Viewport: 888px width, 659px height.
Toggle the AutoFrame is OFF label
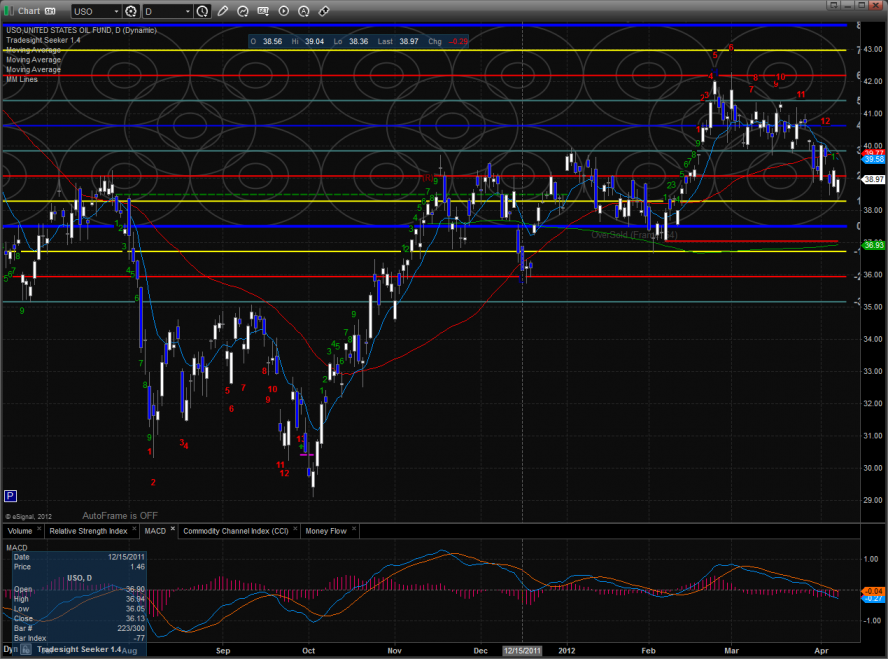coord(120,516)
